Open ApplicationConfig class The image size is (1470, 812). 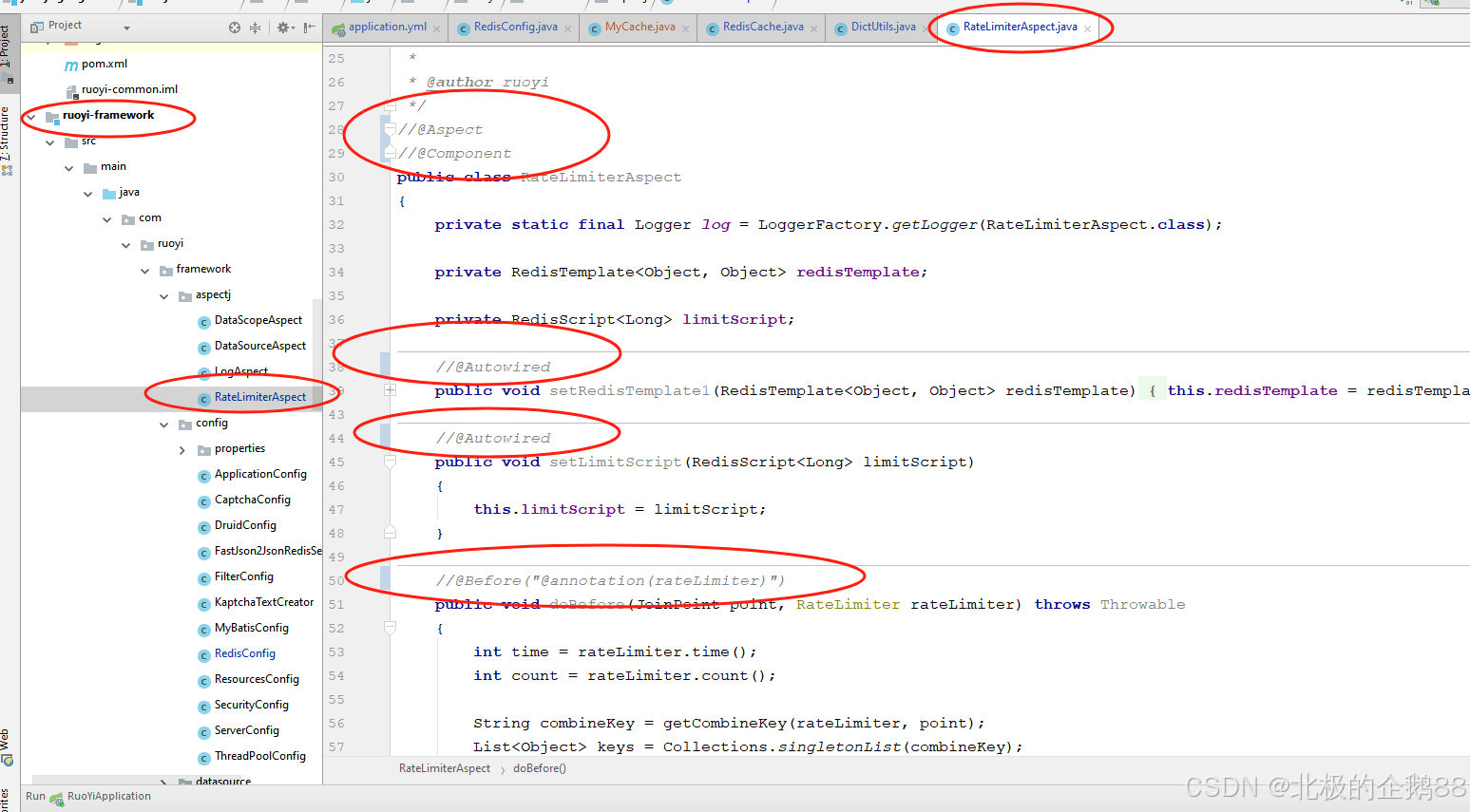(260, 474)
